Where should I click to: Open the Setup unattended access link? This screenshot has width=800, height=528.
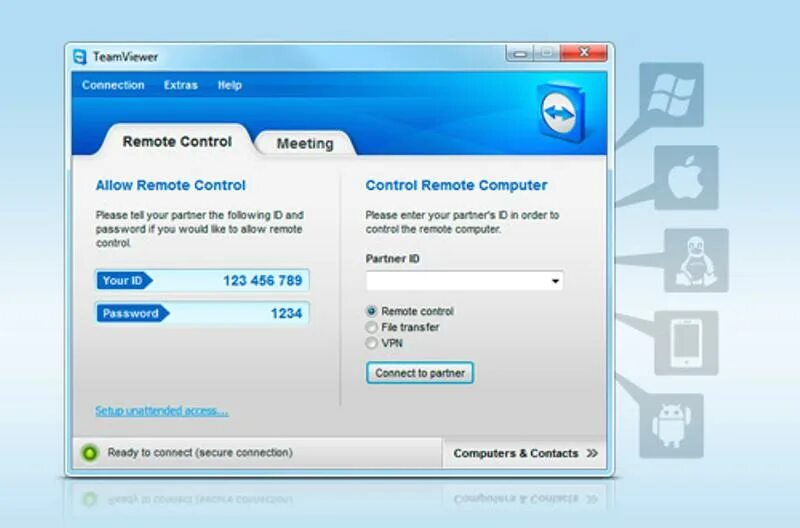point(162,411)
